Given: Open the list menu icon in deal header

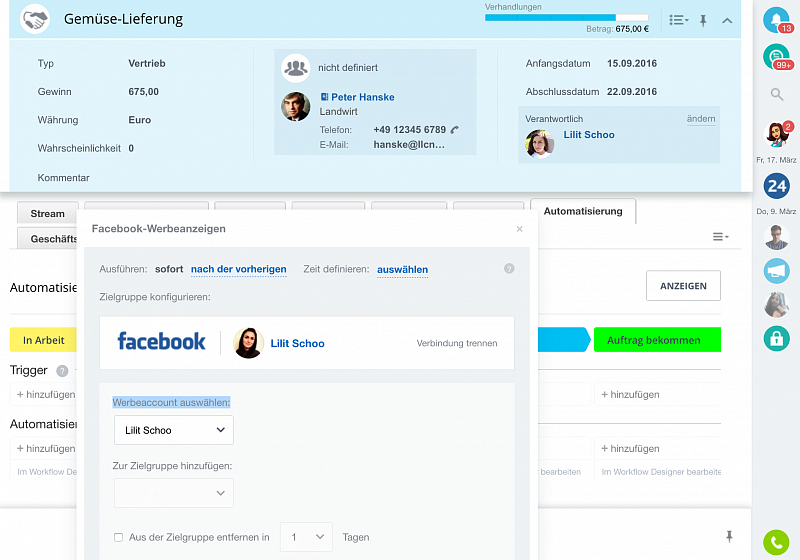Looking at the screenshot, I should [x=679, y=20].
